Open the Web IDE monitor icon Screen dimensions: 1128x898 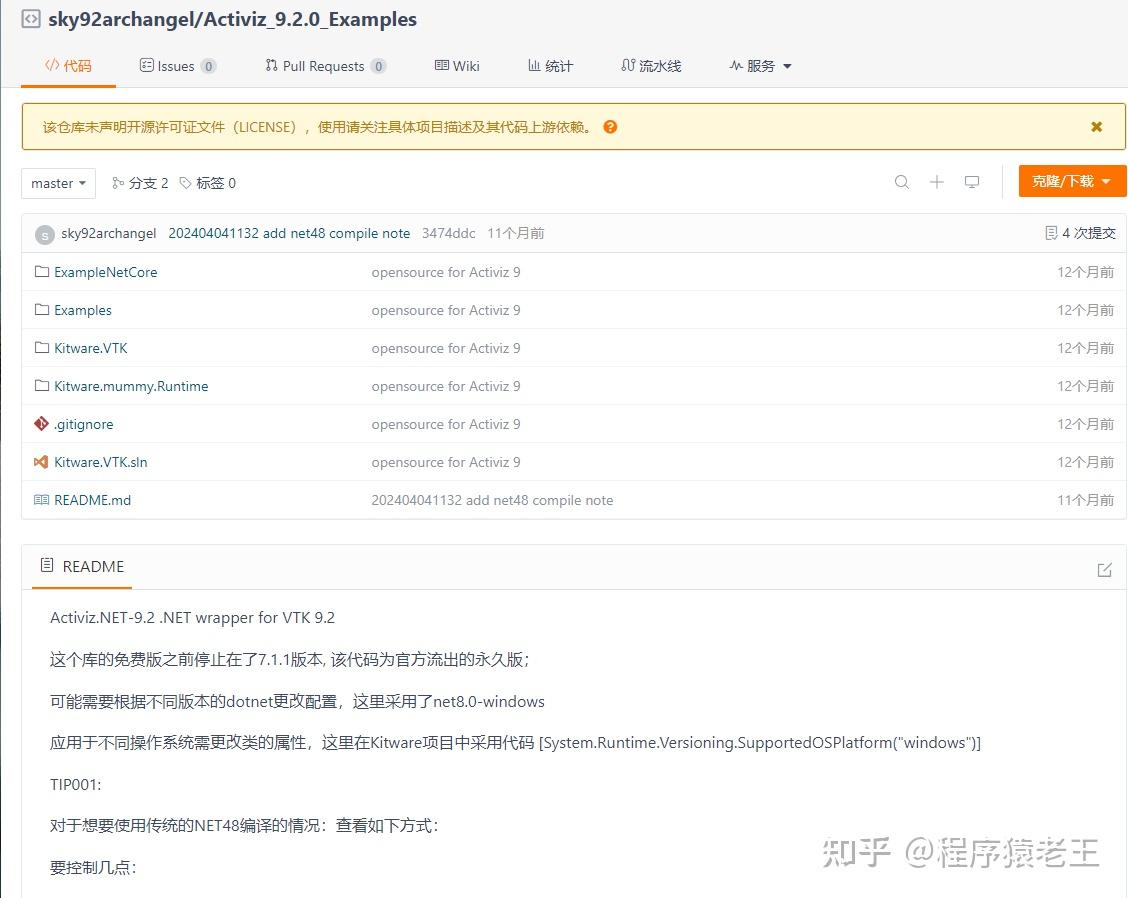point(972,182)
